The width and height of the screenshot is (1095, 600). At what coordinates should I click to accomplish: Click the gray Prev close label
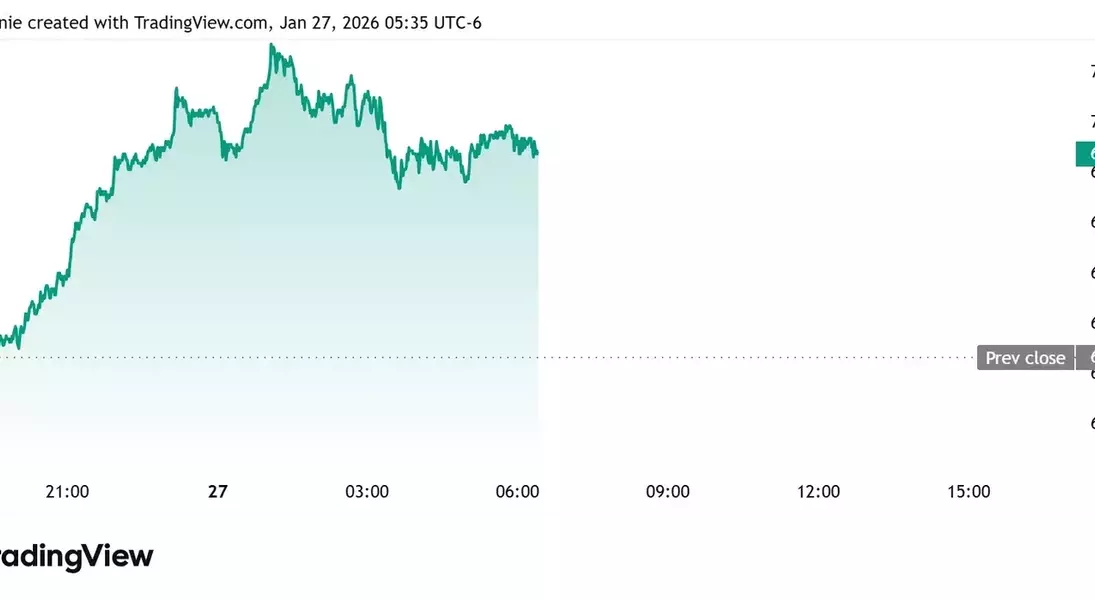[1025, 358]
